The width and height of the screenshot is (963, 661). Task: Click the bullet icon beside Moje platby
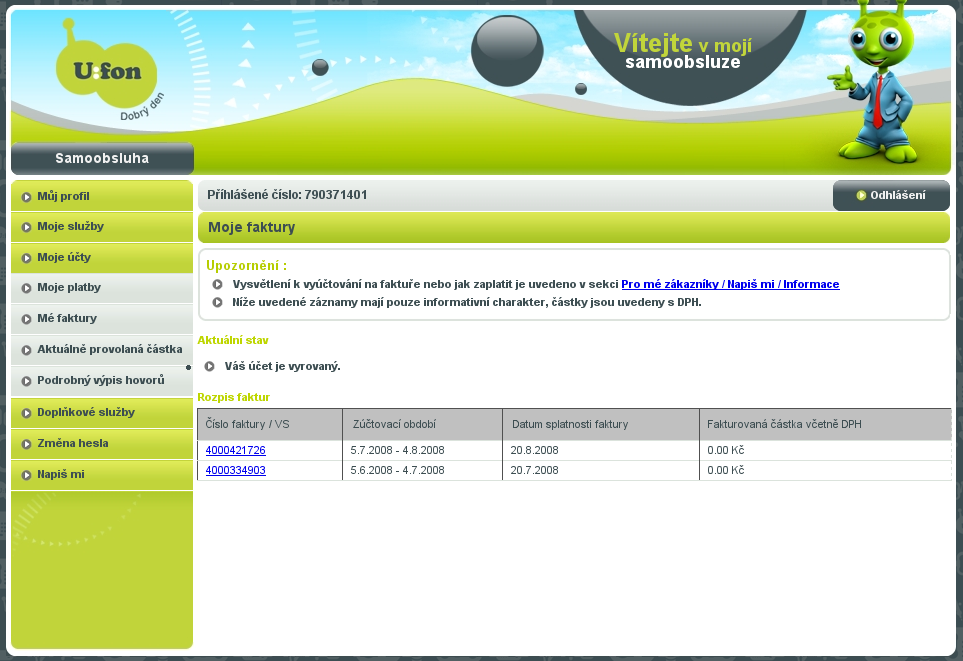(26, 288)
